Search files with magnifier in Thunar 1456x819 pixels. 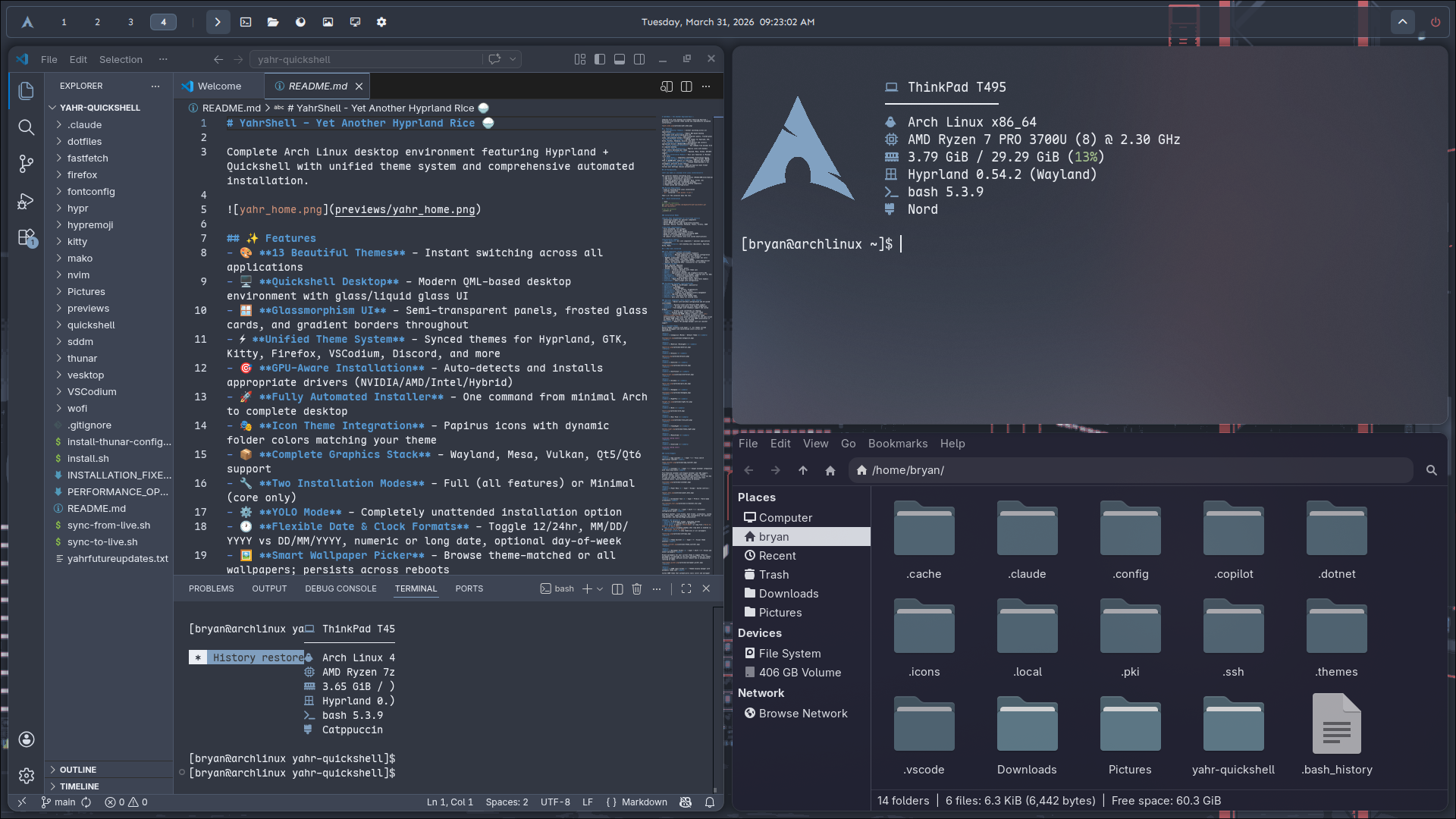[x=1432, y=470]
